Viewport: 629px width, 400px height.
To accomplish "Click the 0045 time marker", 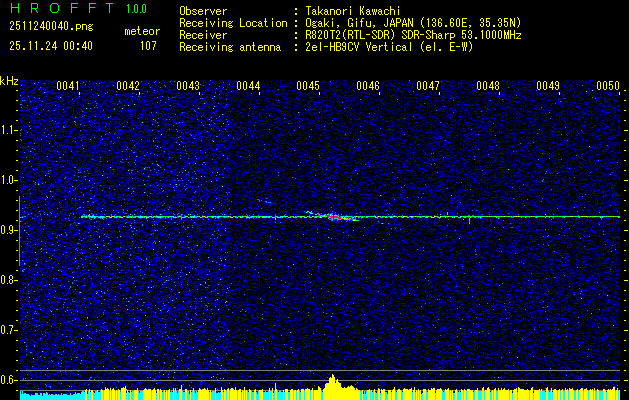I will click(308, 86).
